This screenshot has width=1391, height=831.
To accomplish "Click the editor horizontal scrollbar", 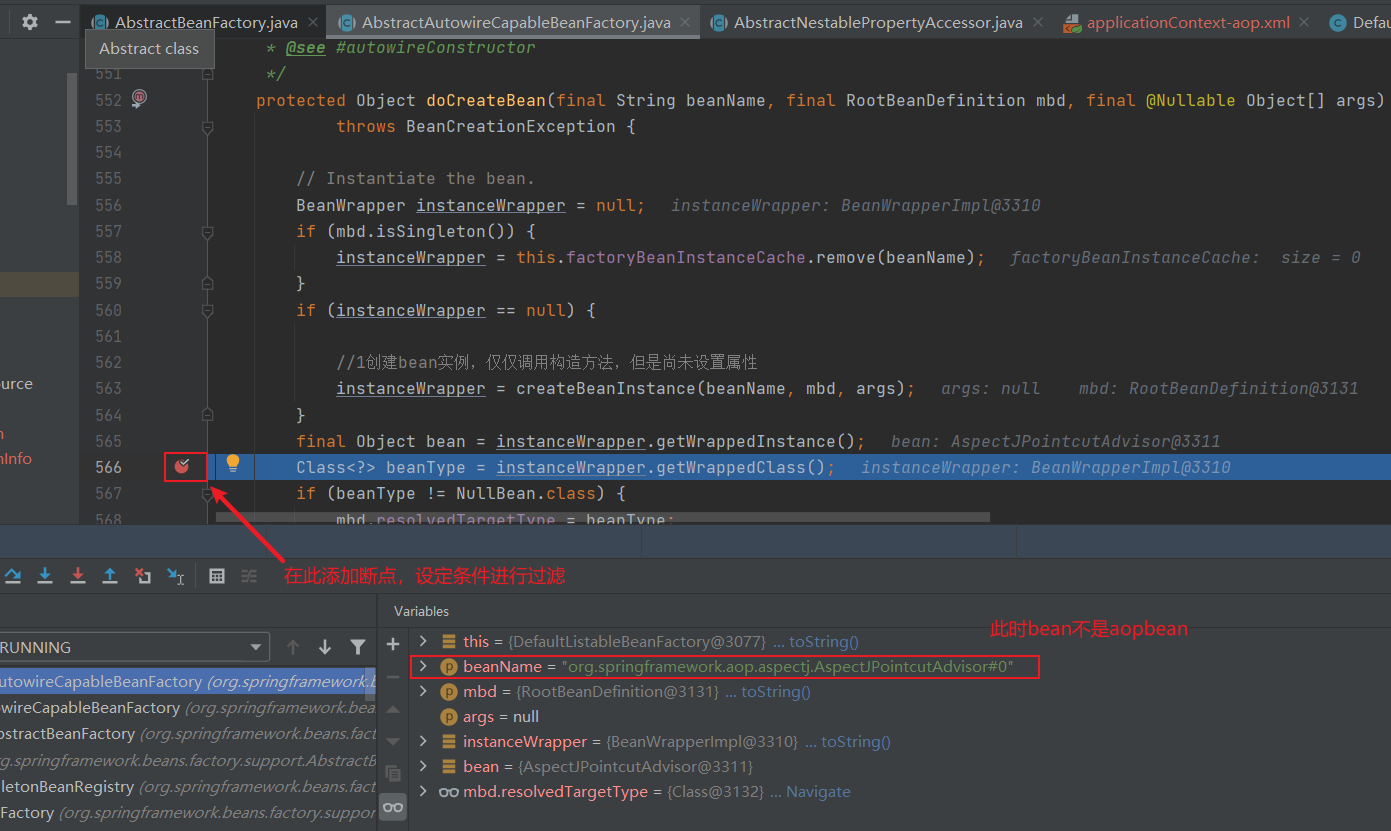I will coord(603,517).
